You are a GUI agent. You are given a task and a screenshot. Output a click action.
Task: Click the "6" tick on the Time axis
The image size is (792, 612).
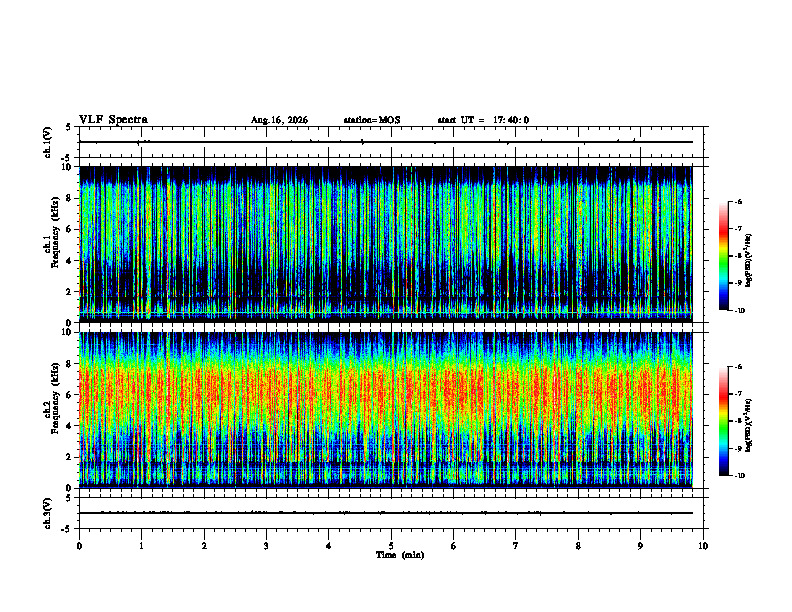click(x=454, y=546)
